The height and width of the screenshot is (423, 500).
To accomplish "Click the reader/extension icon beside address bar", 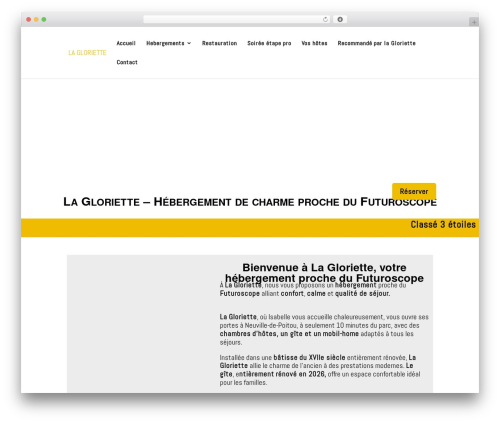I will [340, 20].
